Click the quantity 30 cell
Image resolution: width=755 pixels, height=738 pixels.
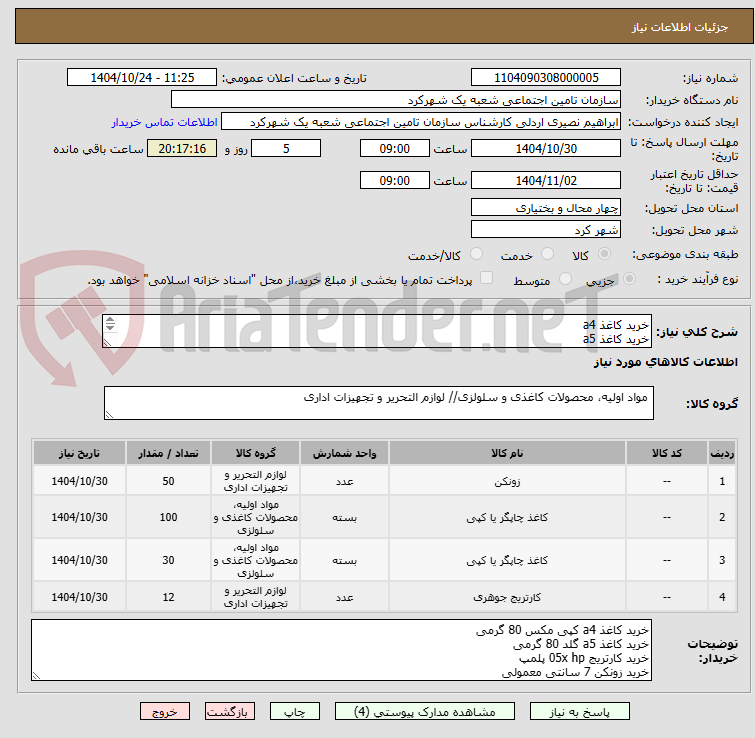[168, 560]
